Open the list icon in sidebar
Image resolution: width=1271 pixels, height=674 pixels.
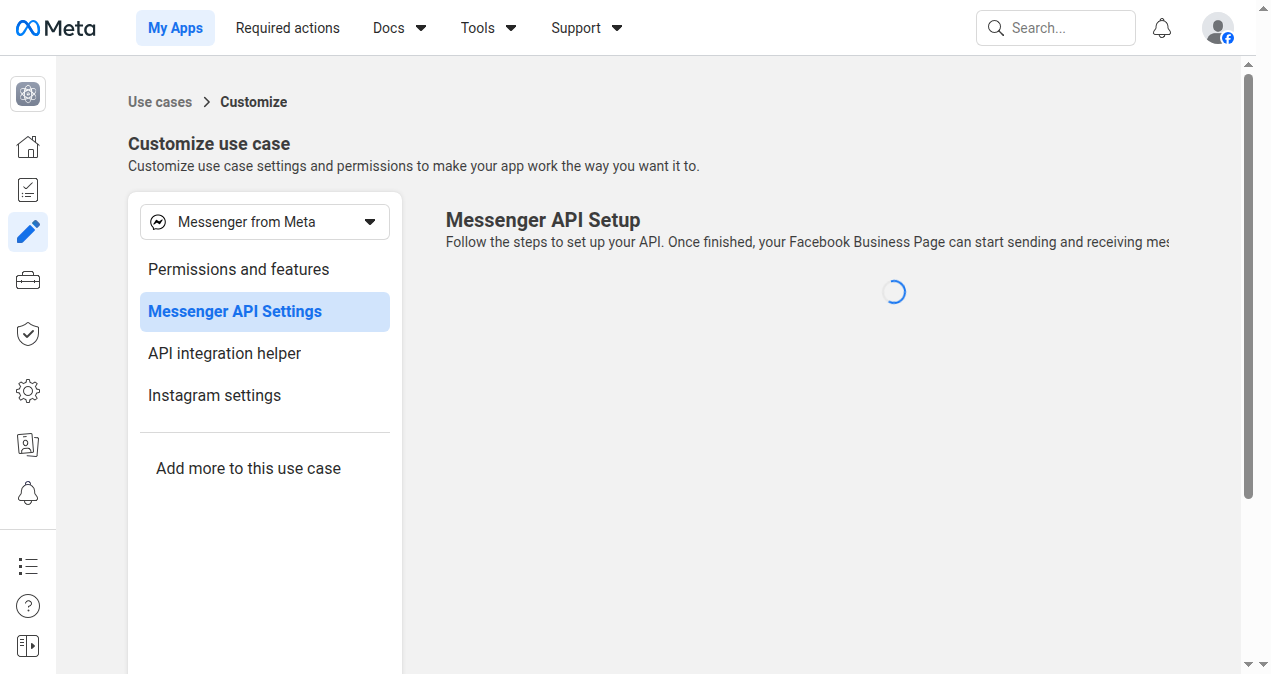pyautogui.click(x=28, y=567)
